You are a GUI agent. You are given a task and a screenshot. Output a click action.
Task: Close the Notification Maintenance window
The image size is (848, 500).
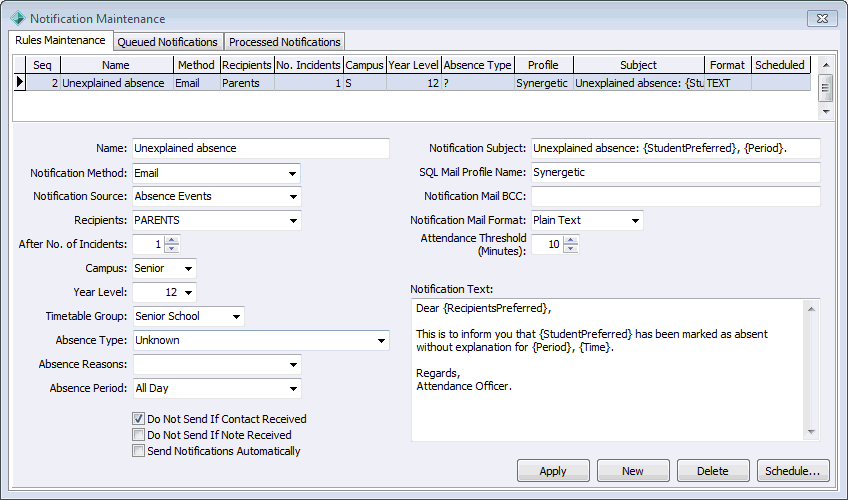pyautogui.click(x=823, y=18)
